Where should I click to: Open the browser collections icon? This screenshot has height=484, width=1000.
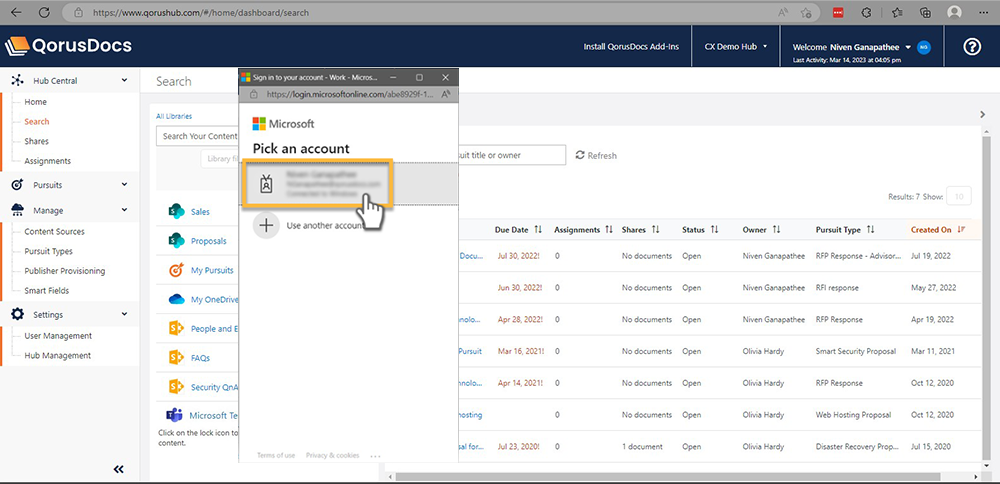[925, 12]
